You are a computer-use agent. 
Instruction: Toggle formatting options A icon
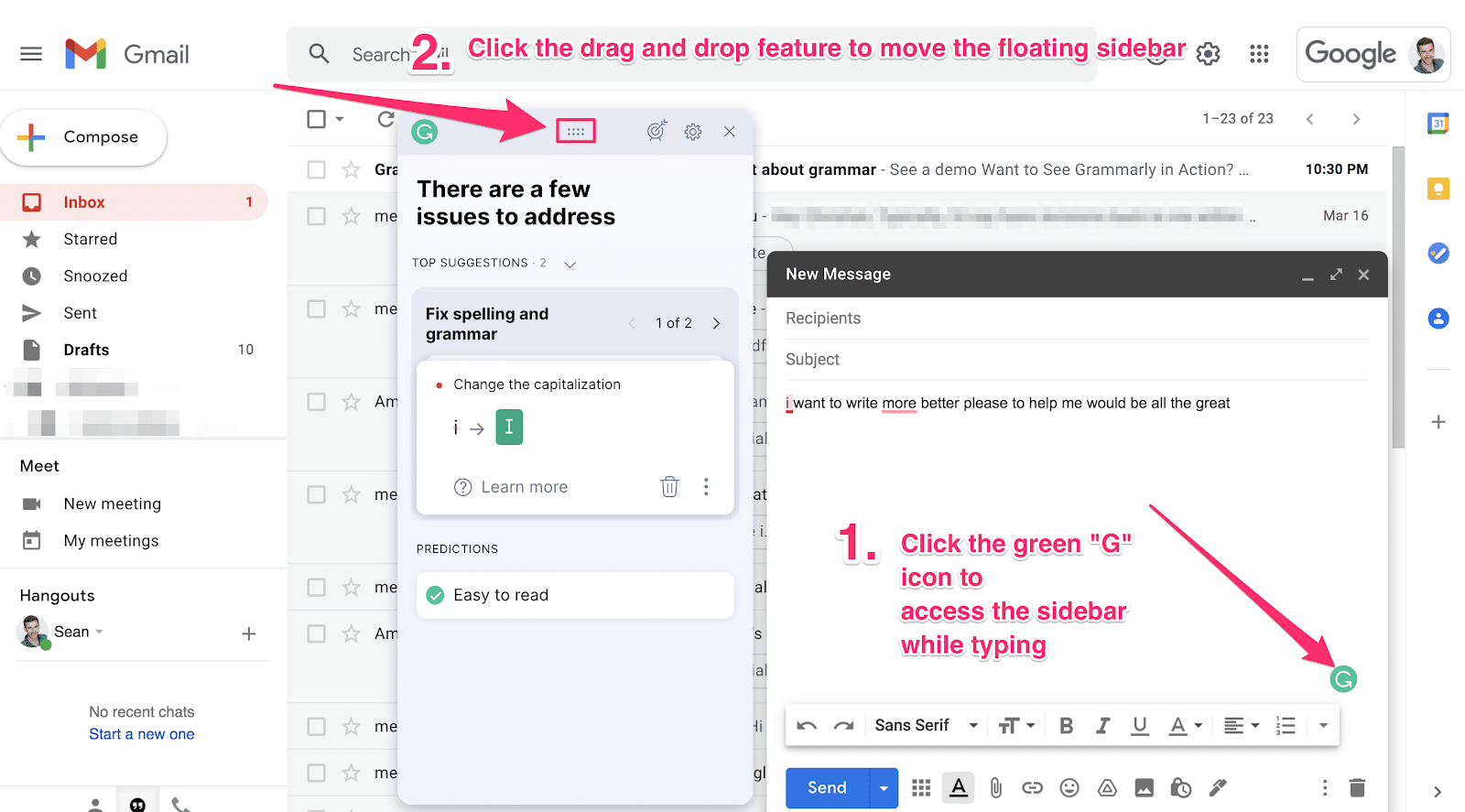[x=959, y=787]
